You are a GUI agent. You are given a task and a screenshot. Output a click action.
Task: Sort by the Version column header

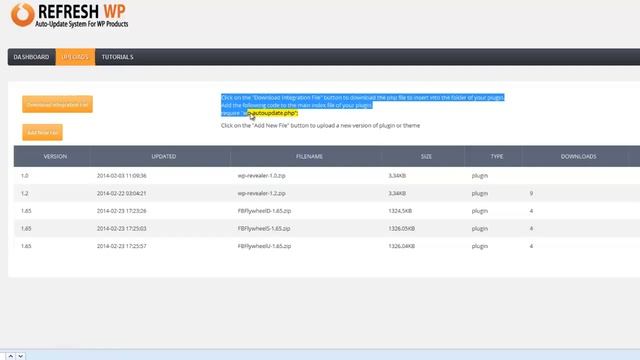(55, 156)
